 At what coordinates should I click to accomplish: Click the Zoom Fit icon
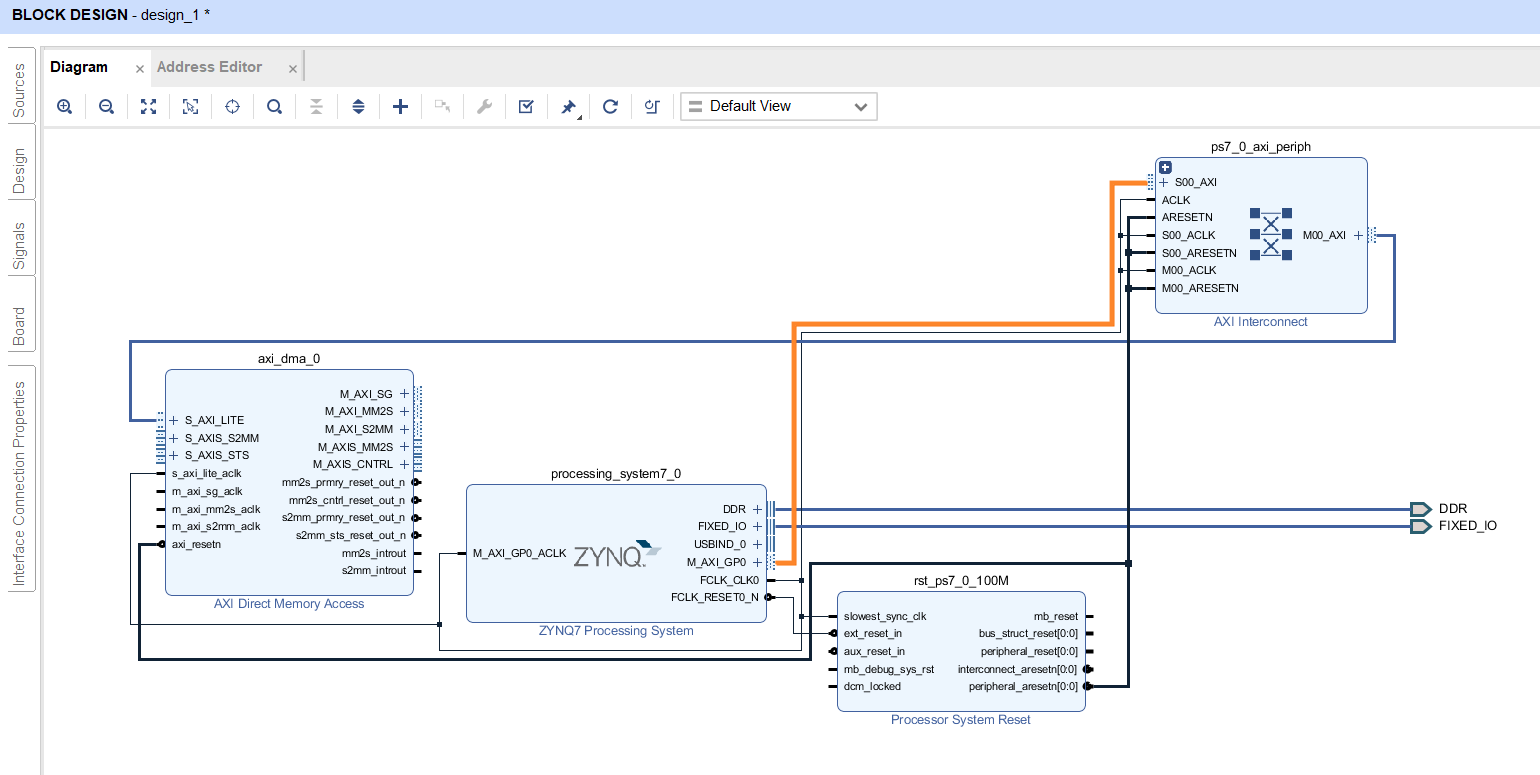click(x=148, y=106)
